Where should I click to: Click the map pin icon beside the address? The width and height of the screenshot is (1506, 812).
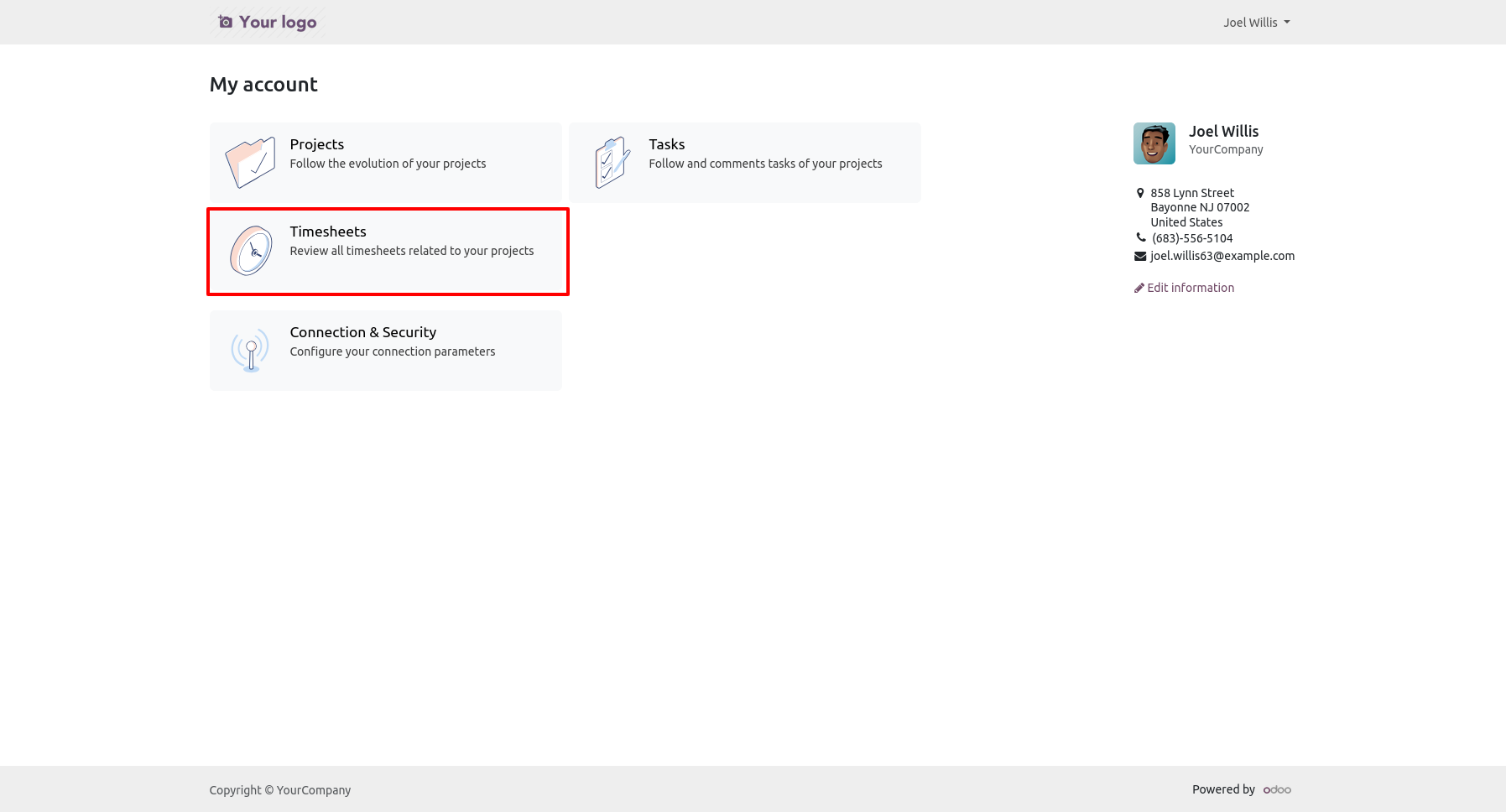click(x=1139, y=193)
